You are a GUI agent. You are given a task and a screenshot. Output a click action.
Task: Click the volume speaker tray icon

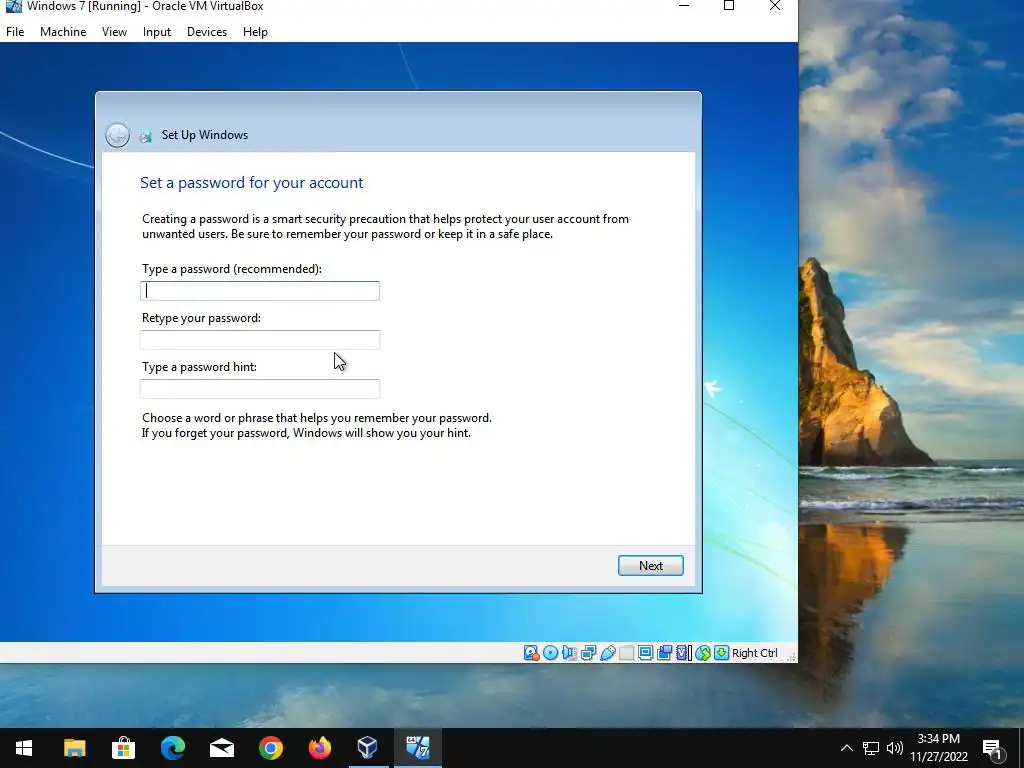click(x=895, y=748)
